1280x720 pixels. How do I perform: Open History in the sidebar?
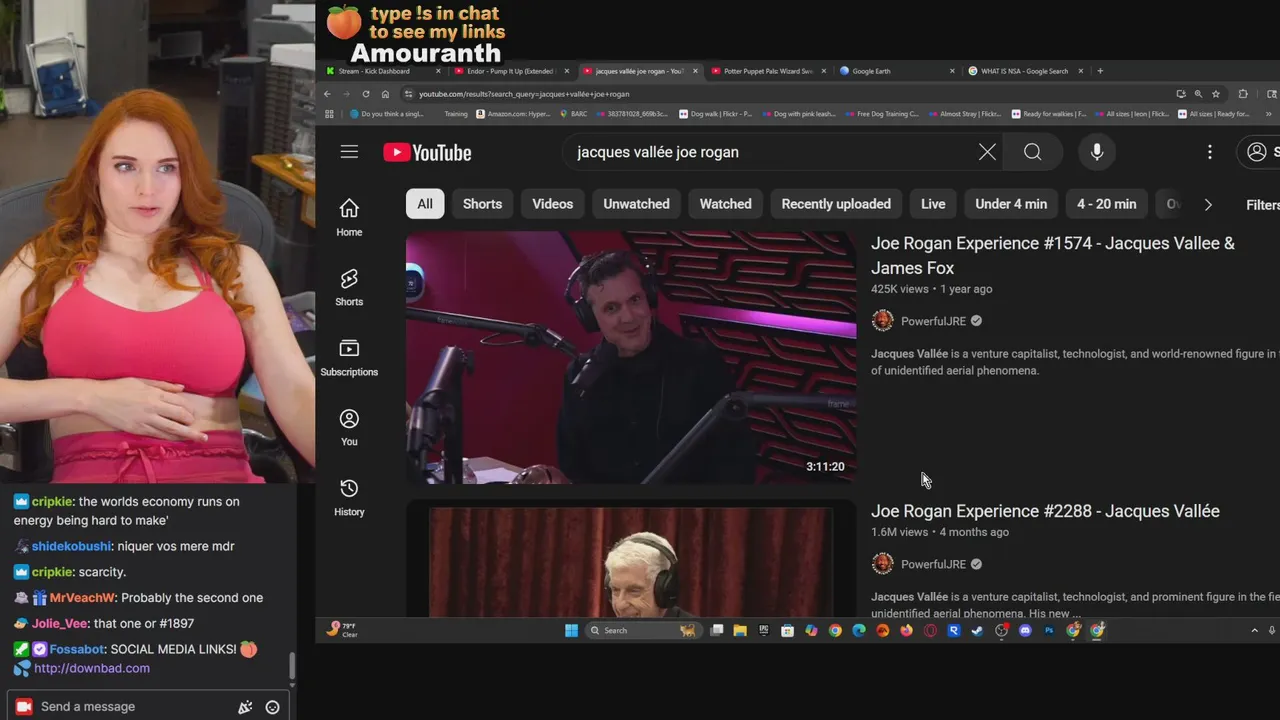coord(349,497)
